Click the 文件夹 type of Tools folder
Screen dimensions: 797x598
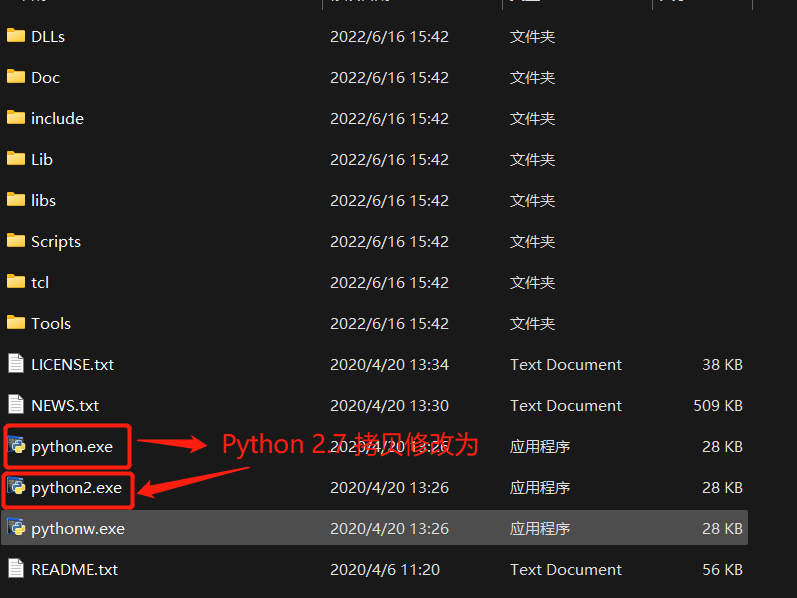coord(532,323)
